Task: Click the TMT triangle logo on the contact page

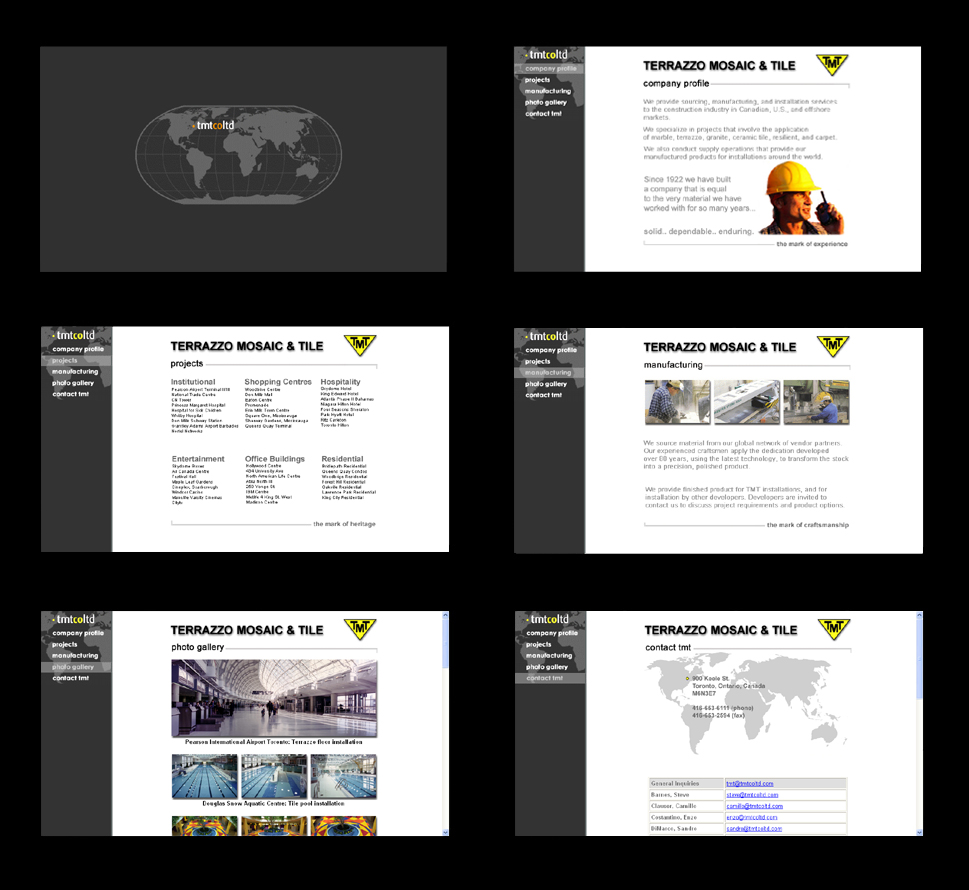Action: [x=833, y=628]
